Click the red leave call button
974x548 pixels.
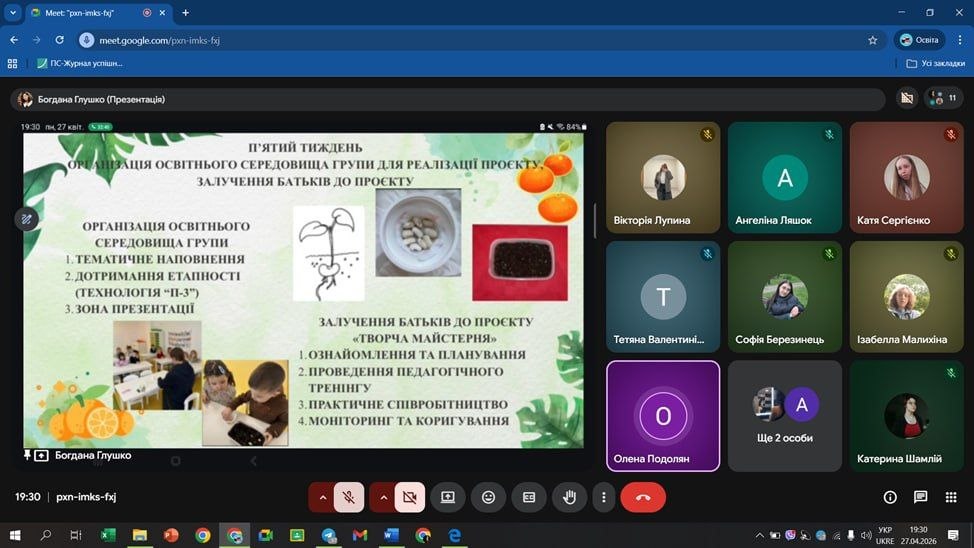point(642,497)
